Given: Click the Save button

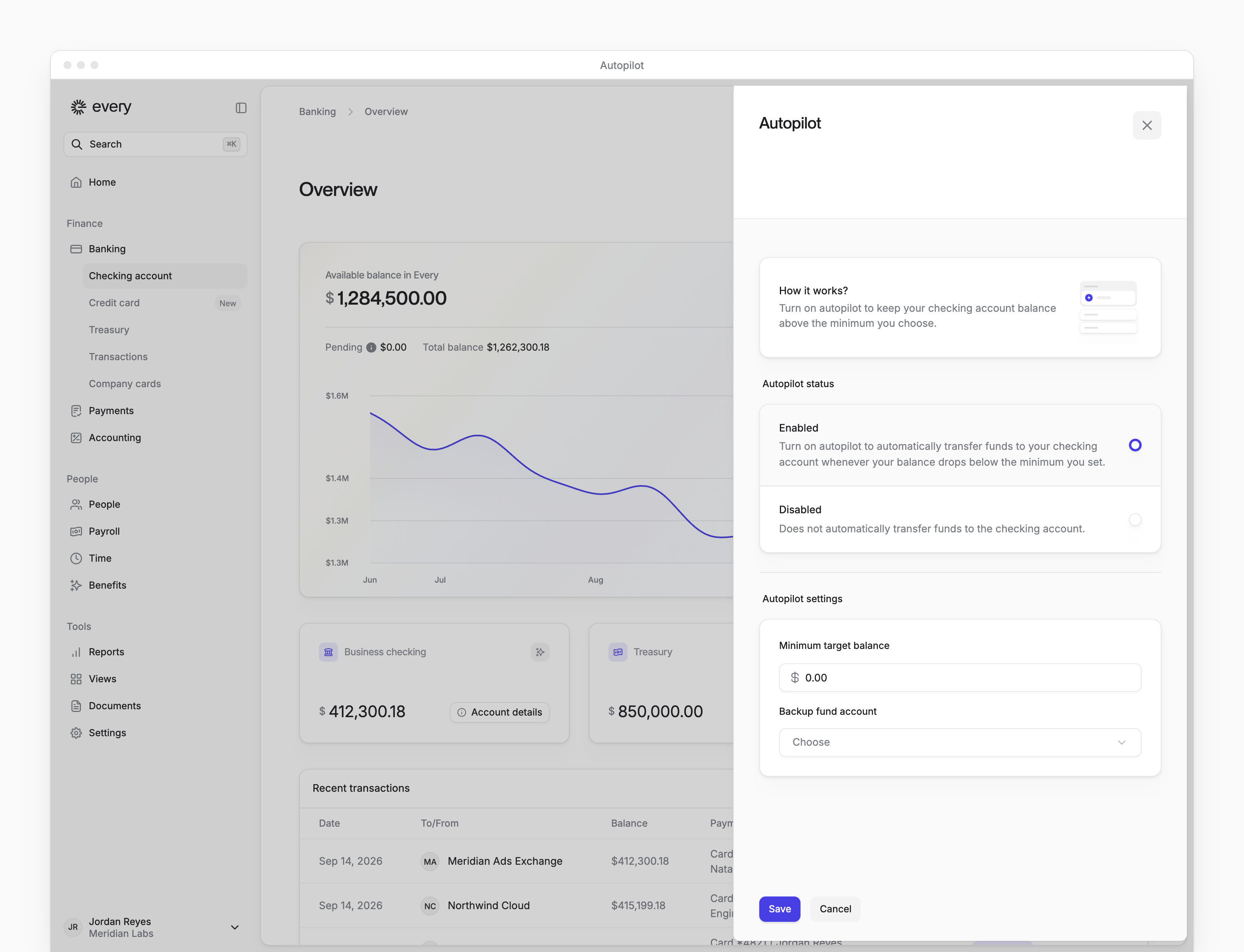Looking at the screenshot, I should 779,909.
